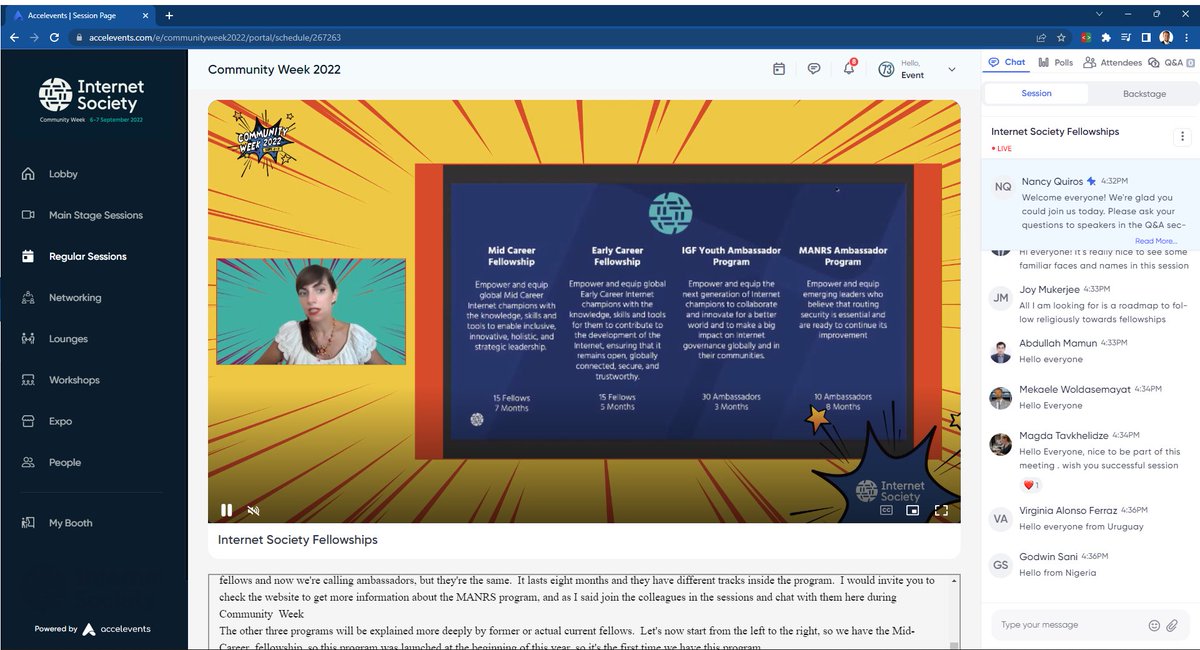Screen dimensions: 1200x650
Task: Select the Session chat tab
Action: (x=1036, y=93)
